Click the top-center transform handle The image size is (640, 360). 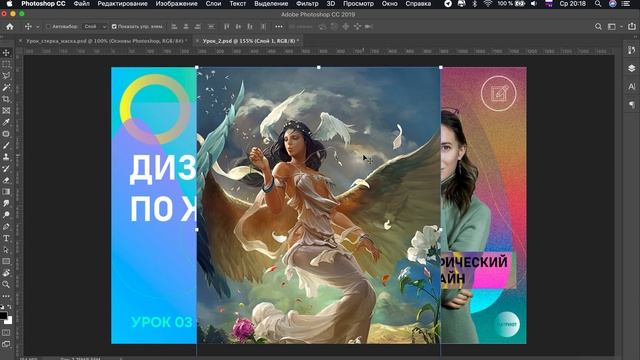pyautogui.click(x=319, y=67)
